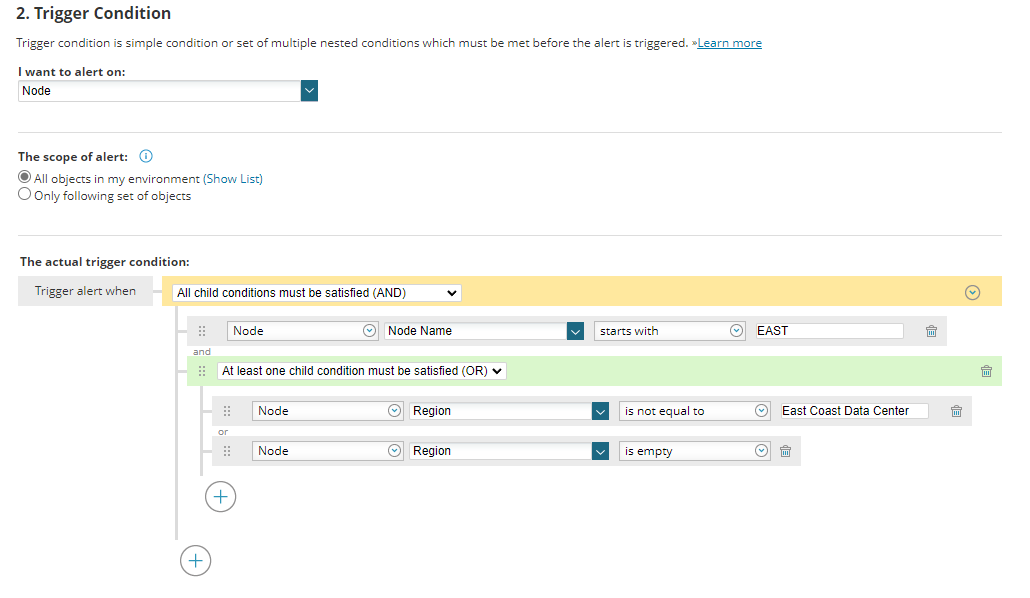The image size is (1030, 598).
Task: Open the Learn more link
Action: (729, 43)
